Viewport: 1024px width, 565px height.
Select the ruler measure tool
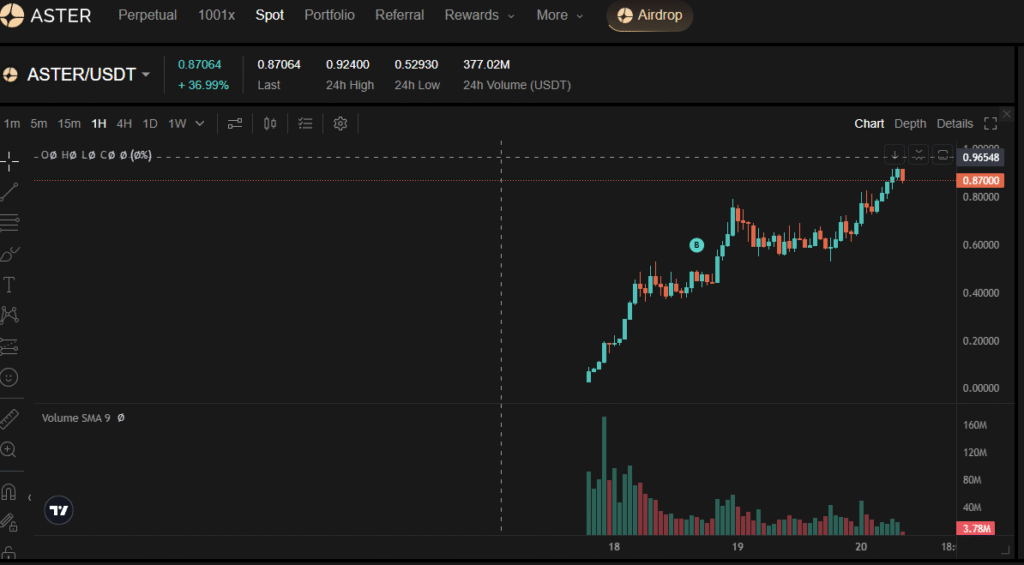pos(9,419)
